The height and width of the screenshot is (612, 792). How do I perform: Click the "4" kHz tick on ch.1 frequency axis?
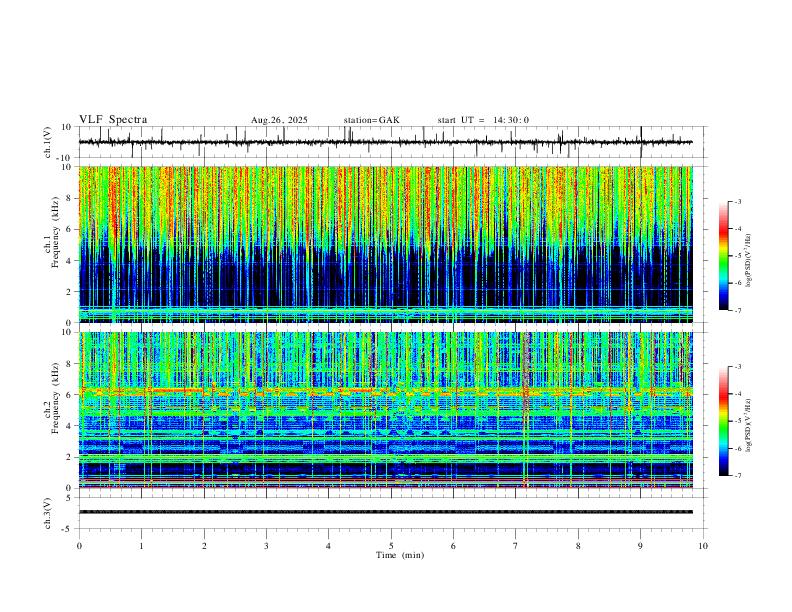(x=70, y=260)
